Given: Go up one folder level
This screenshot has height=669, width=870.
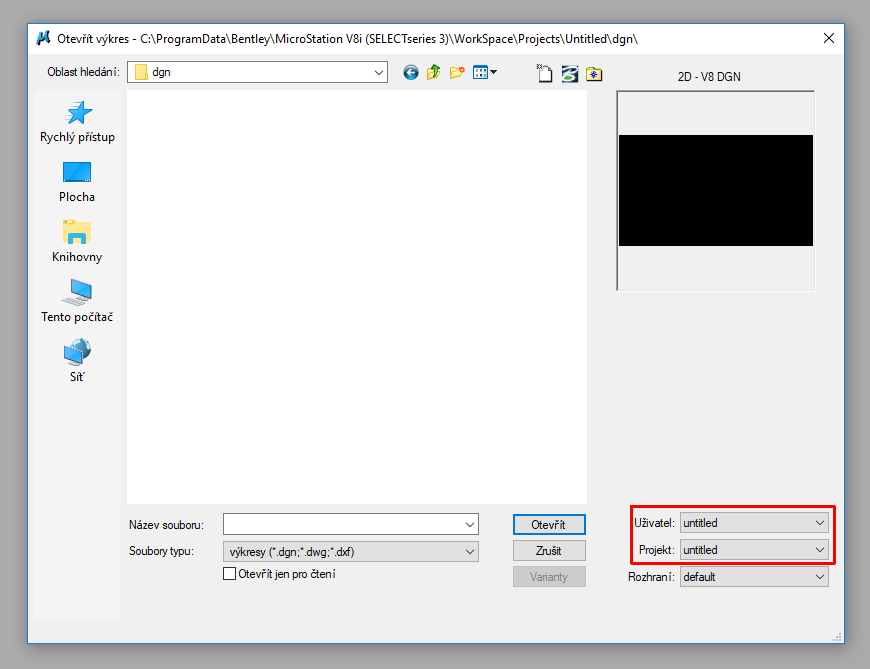Looking at the screenshot, I should pos(433,72).
